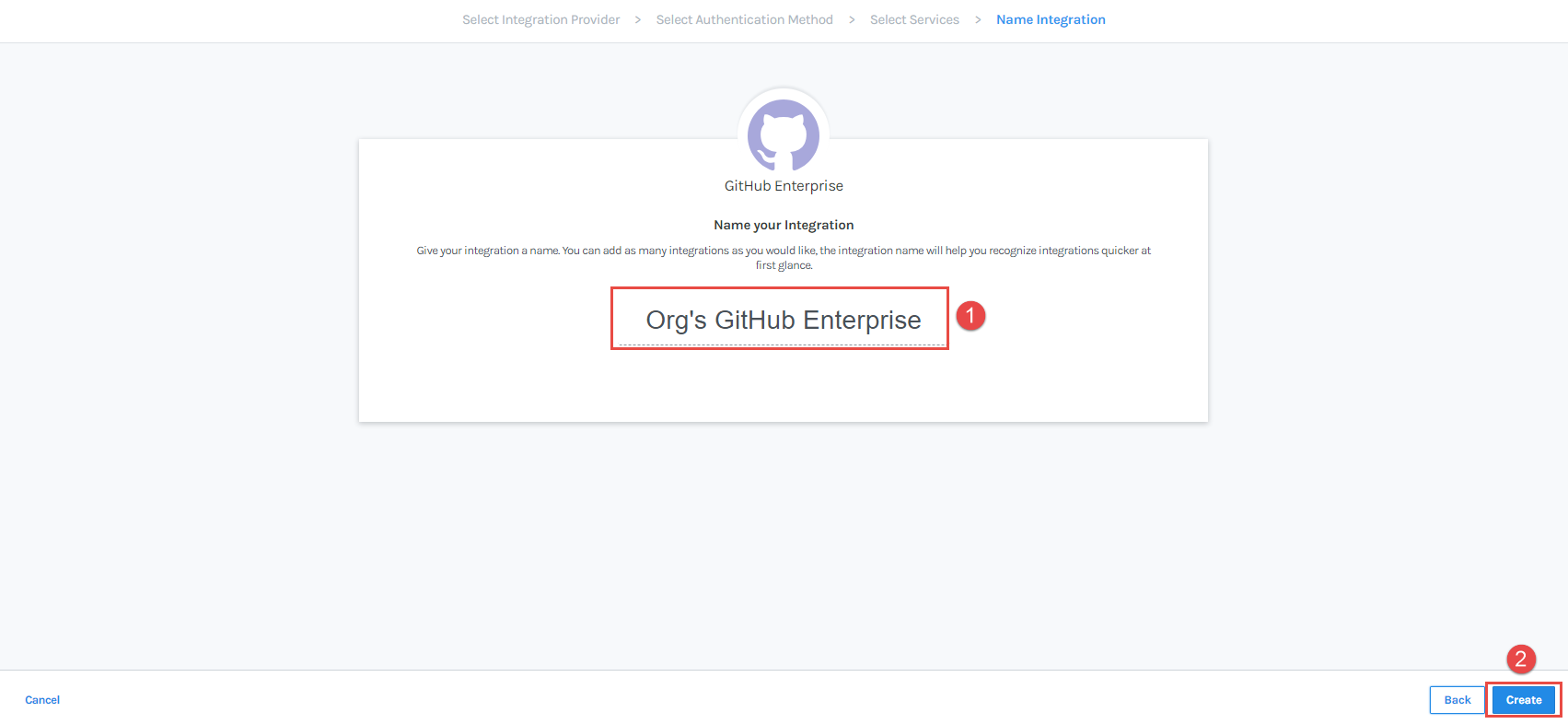Click the Create button

coord(1524,700)
